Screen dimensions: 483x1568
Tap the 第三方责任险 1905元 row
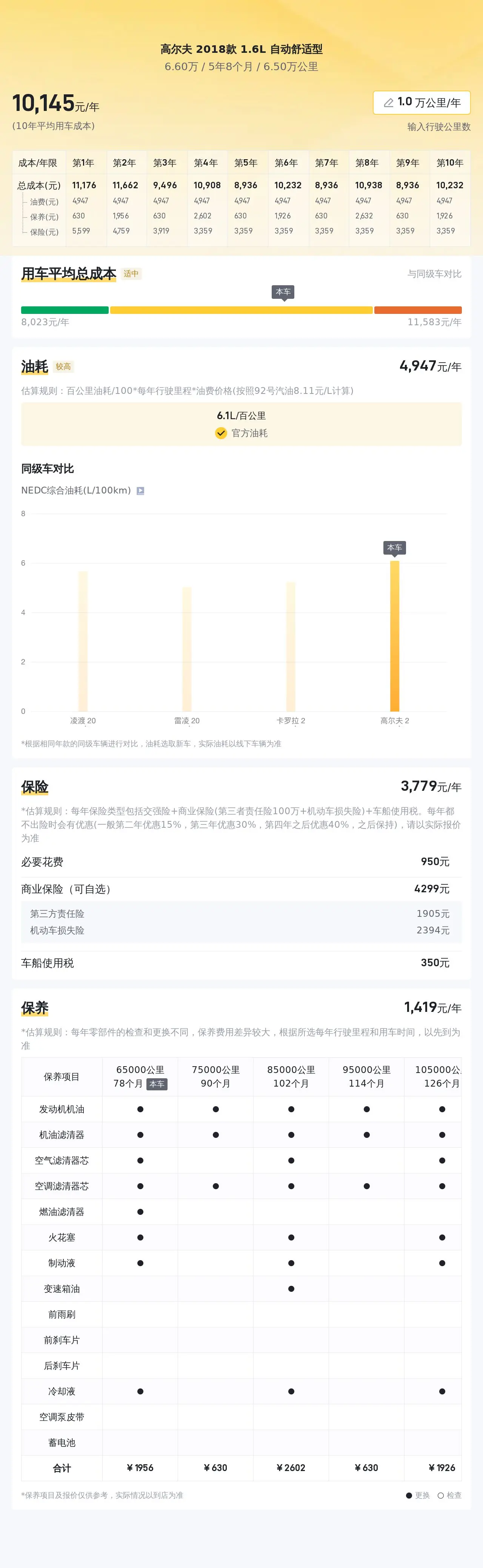click(241, 914)
